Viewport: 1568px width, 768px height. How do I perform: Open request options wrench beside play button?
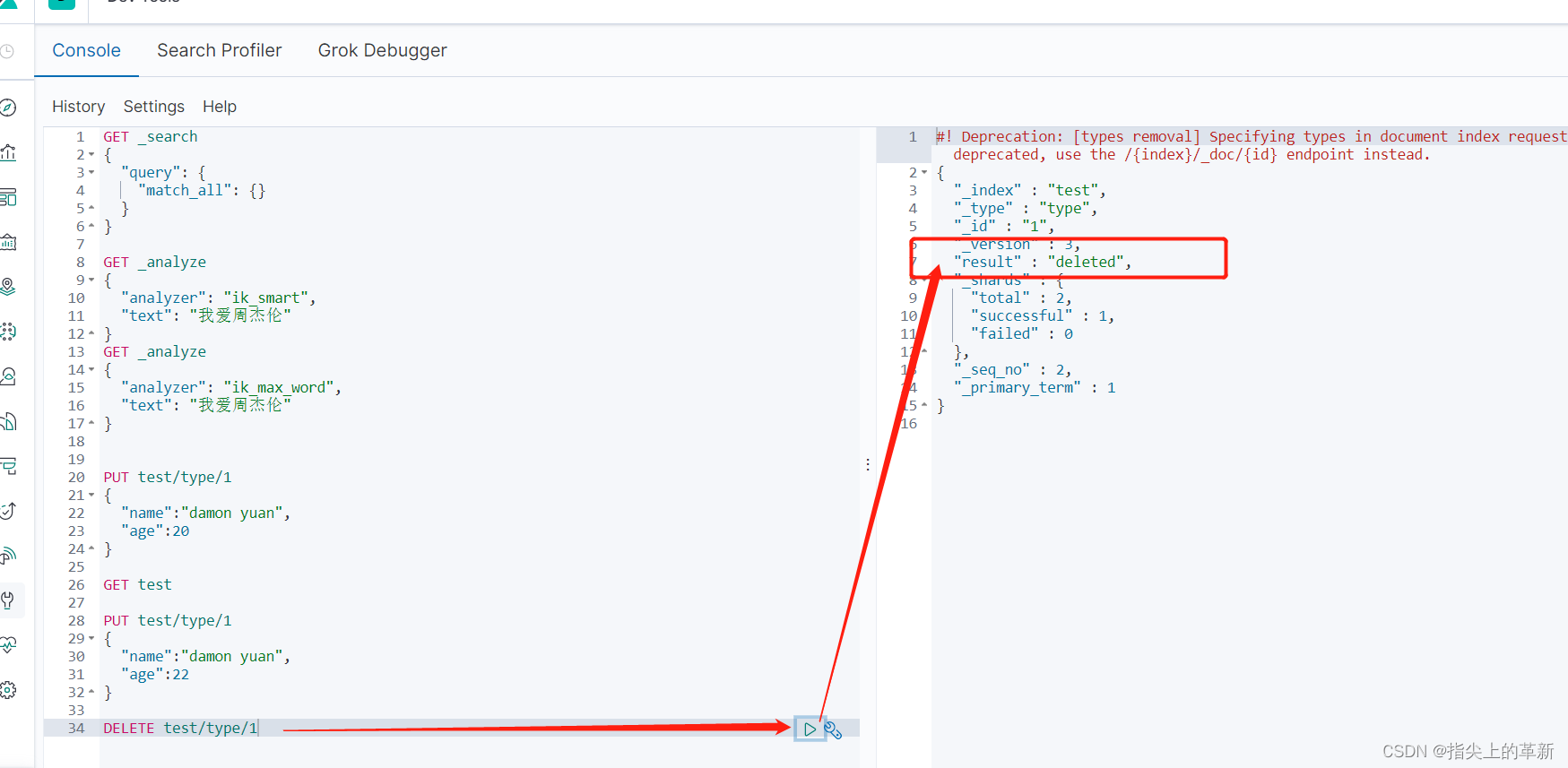point(833,730)
